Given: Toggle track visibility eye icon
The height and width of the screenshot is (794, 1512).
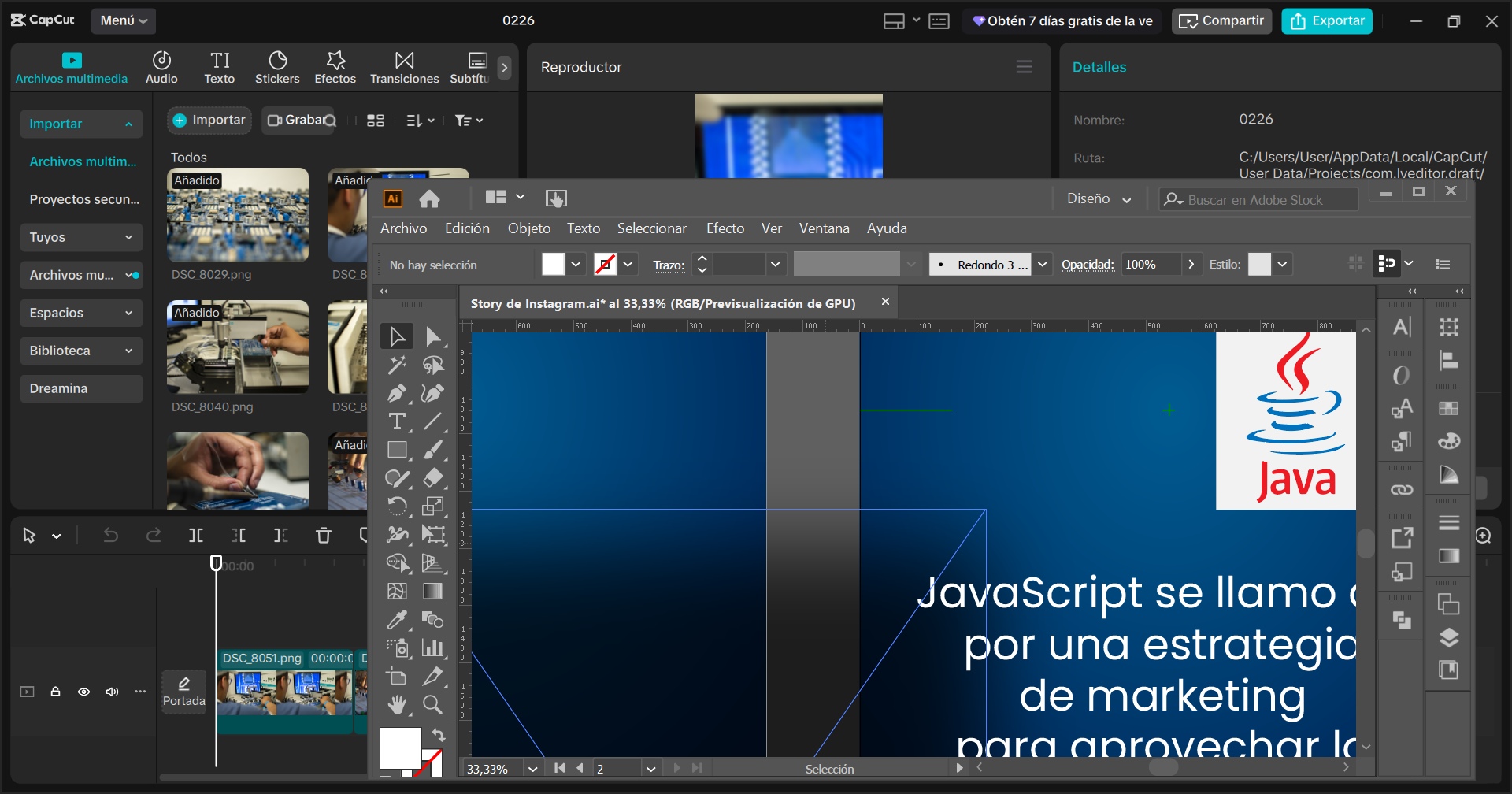Looking at the screenshot, I should coord(83,692).
